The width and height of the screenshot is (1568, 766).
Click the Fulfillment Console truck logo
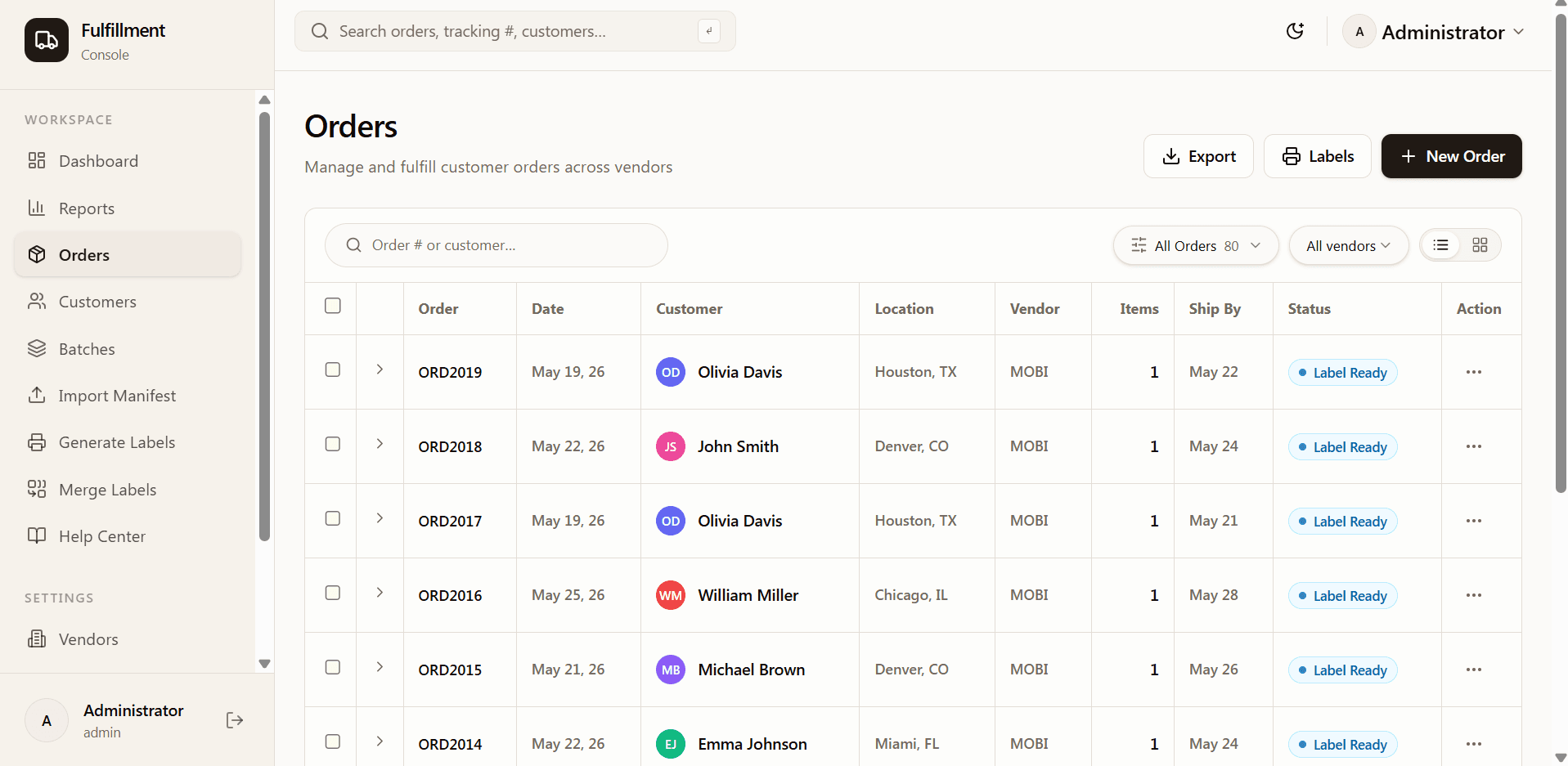[x=47, y=40]
